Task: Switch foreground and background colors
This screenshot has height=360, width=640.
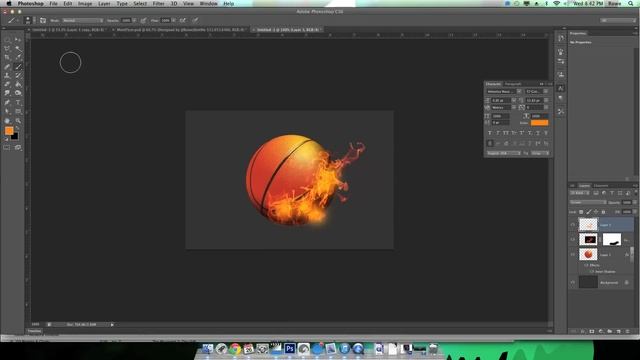Action: (17, 128)
